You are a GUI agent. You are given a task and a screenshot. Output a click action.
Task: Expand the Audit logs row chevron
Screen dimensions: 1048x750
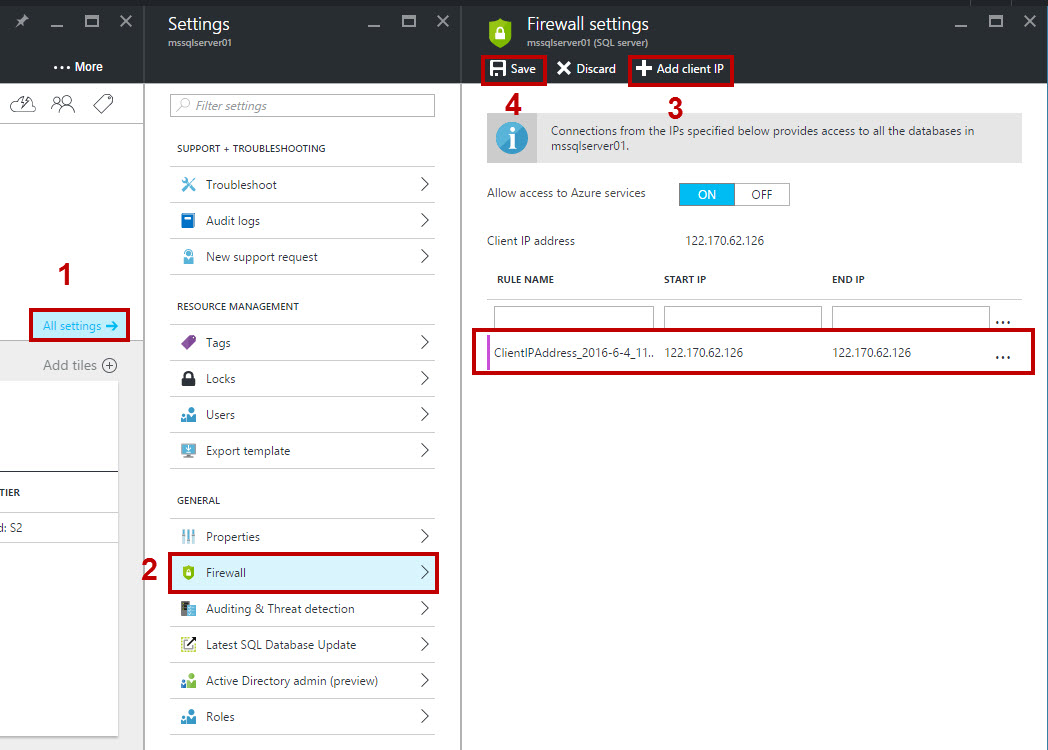click(424, 221)
